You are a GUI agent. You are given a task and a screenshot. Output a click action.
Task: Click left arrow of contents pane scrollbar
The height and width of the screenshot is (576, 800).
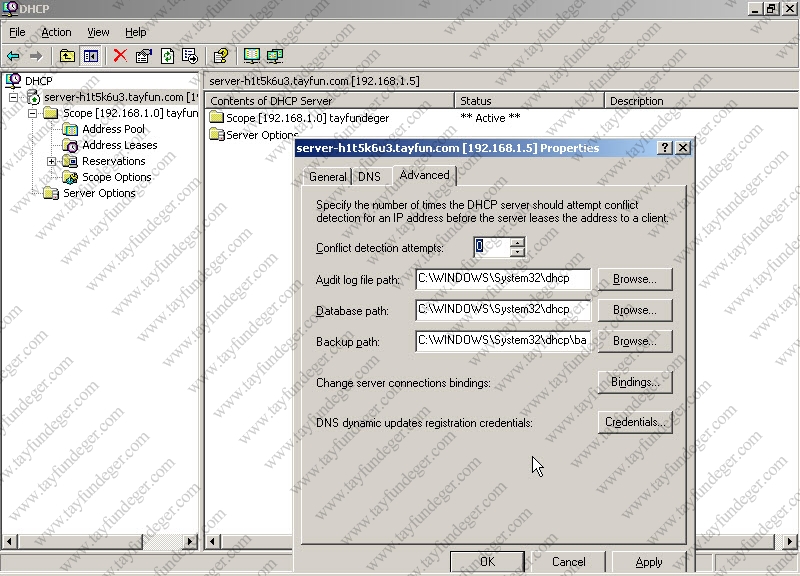coord(213,541)
